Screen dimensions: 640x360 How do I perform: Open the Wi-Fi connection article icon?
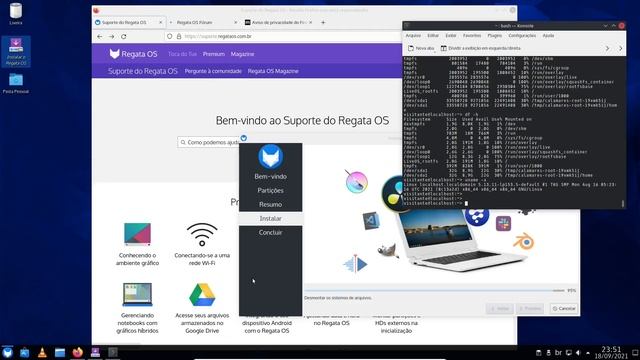[202, 234]
